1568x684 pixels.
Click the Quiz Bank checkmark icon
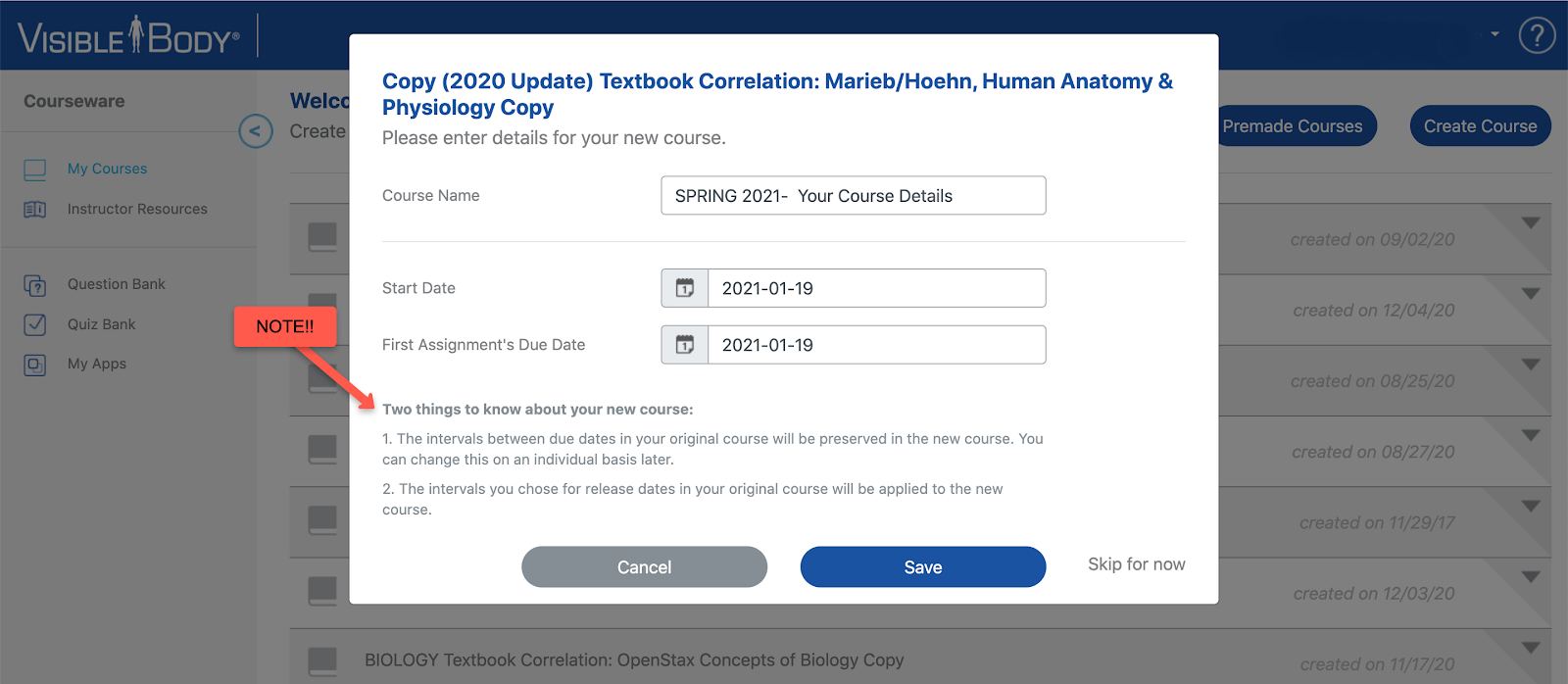[35, 324]
